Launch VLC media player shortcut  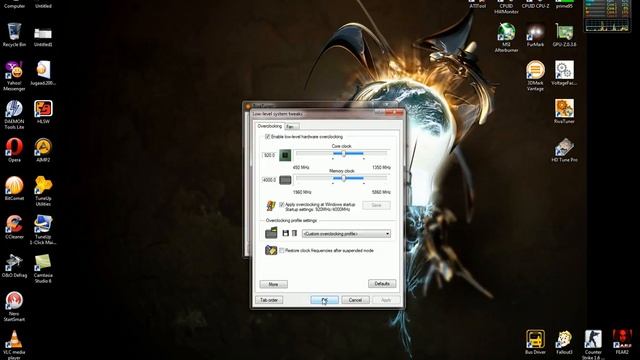[14, 345]
